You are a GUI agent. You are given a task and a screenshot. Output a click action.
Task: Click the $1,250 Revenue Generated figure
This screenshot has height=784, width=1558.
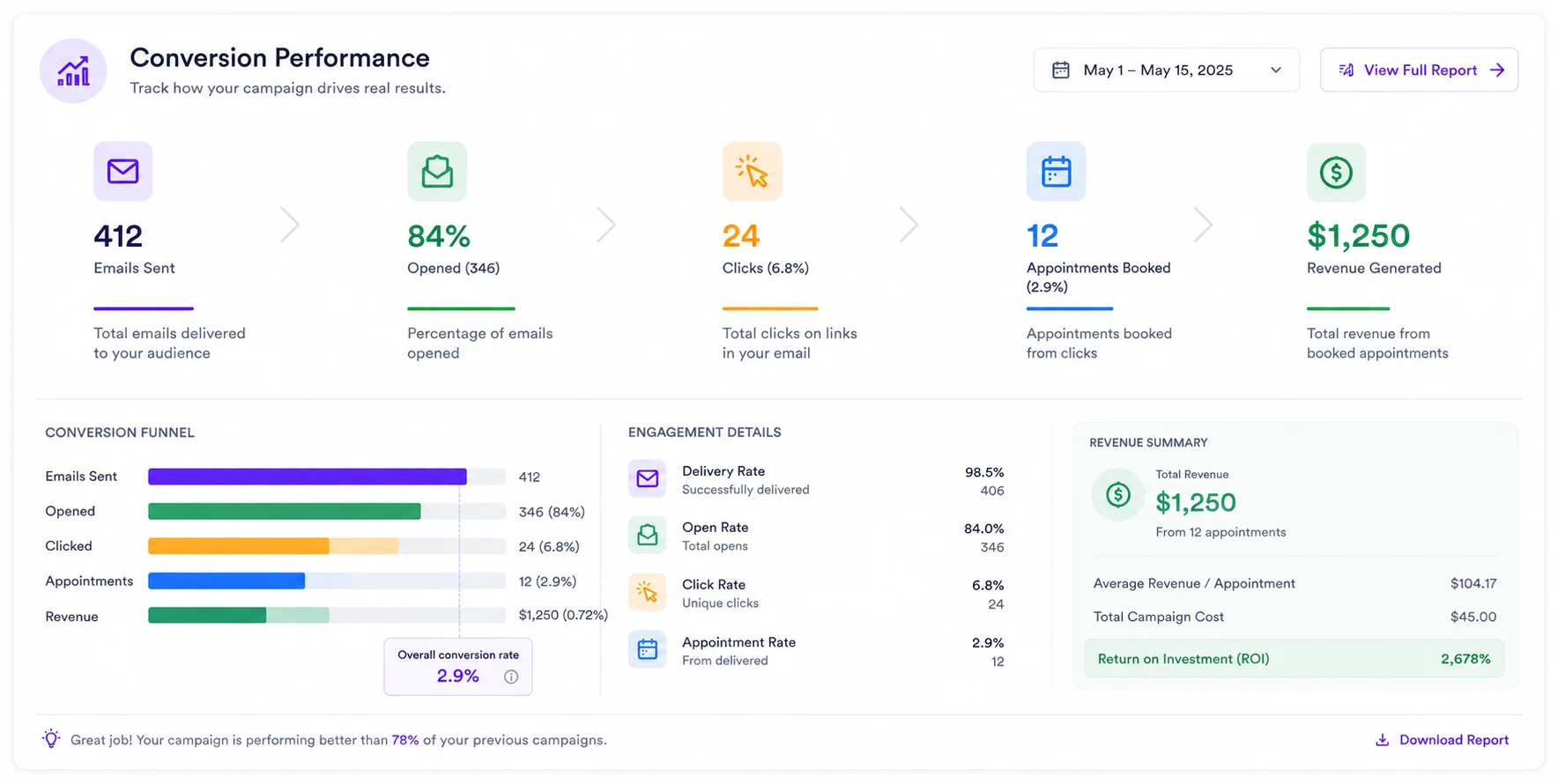[1359, 236]
